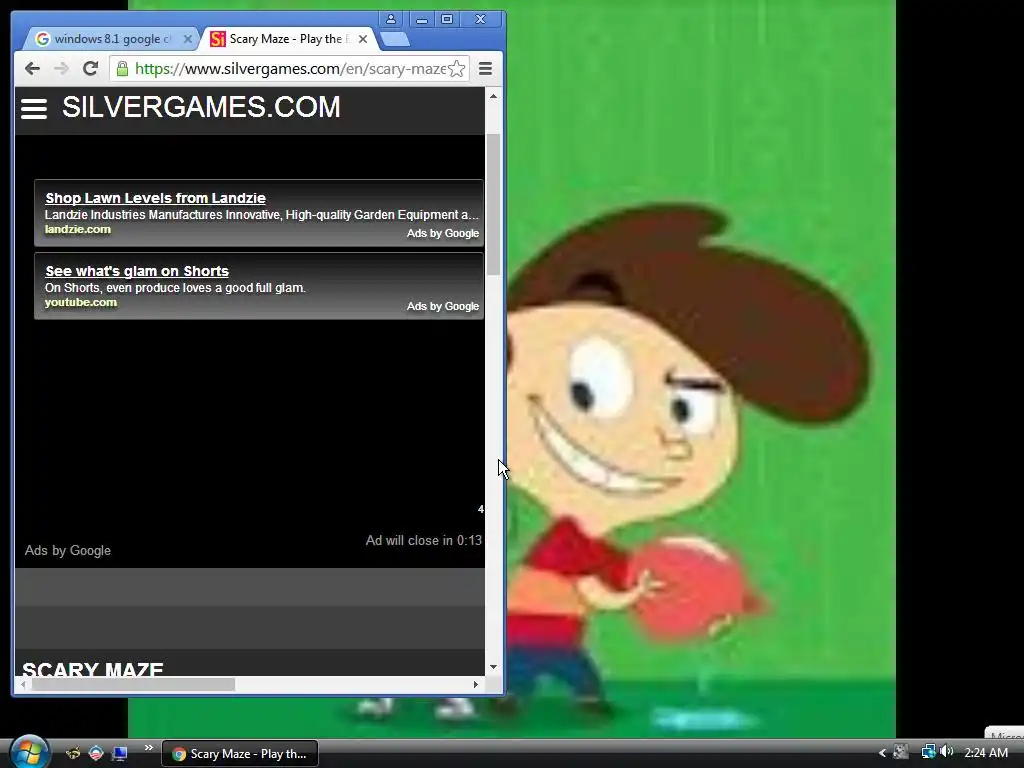
Task: Go back to the previous page
Action: [32, 69]
